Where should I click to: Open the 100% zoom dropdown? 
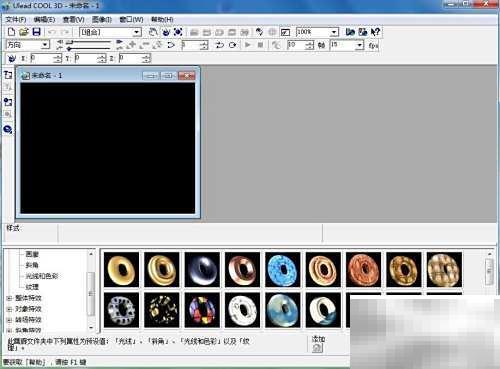tap(334, 32)
